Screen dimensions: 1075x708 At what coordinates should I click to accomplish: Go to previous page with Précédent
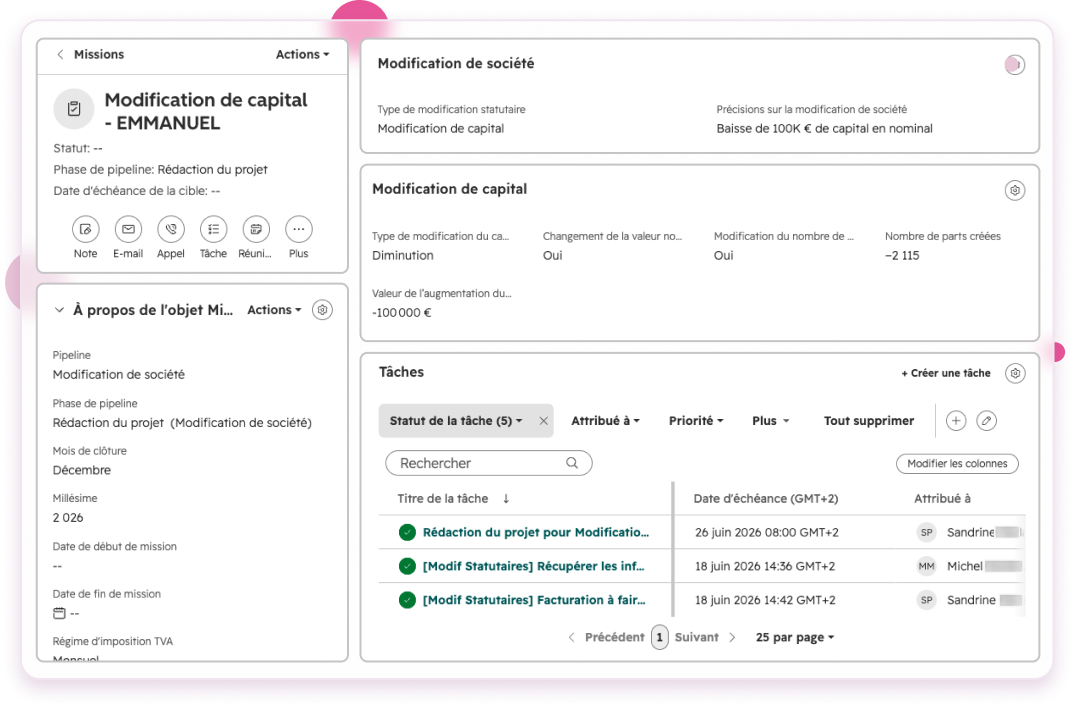[614, 637]
